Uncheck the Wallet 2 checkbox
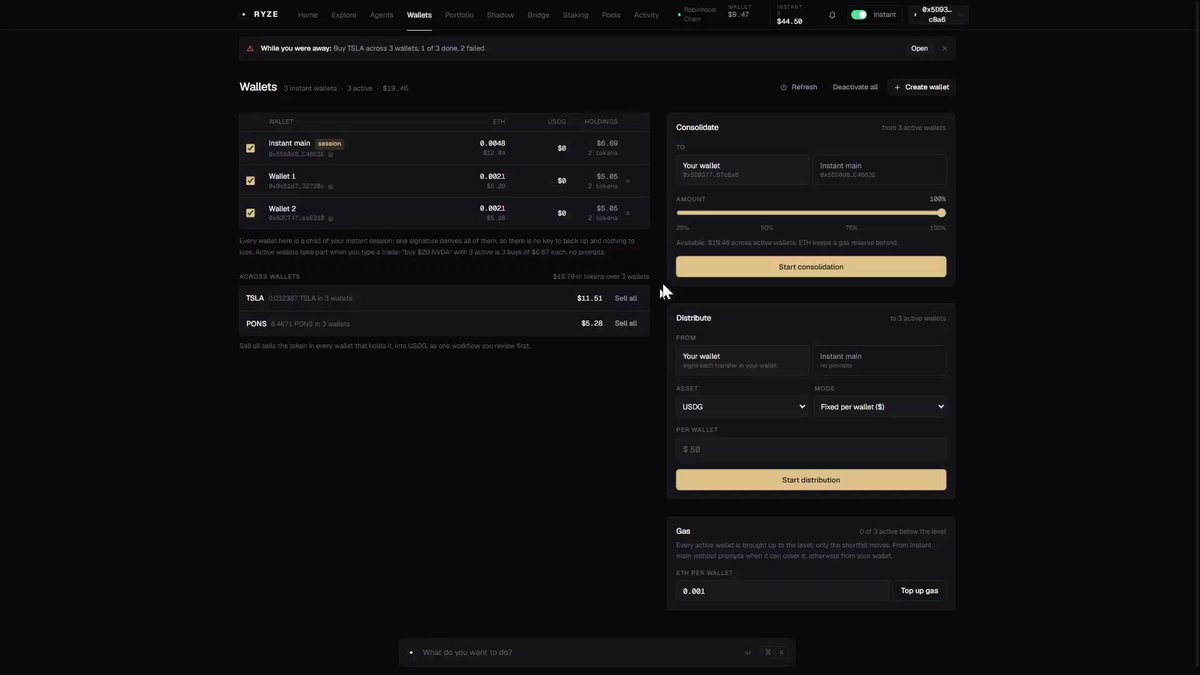This screenshot has height=675, width=1200. pos(250,213)
